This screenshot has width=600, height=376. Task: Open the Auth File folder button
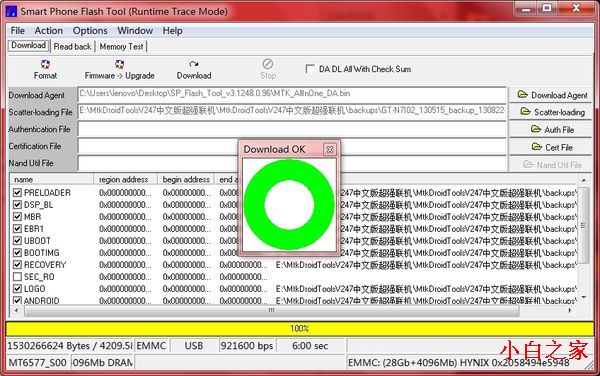click(x=550, y=130)
